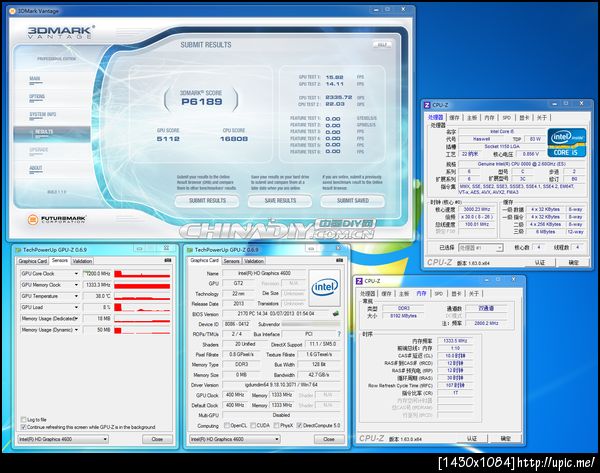Open System Info in 3DMark Vantage
Viewport: 600px width, 473px height.
click(42, 114)
